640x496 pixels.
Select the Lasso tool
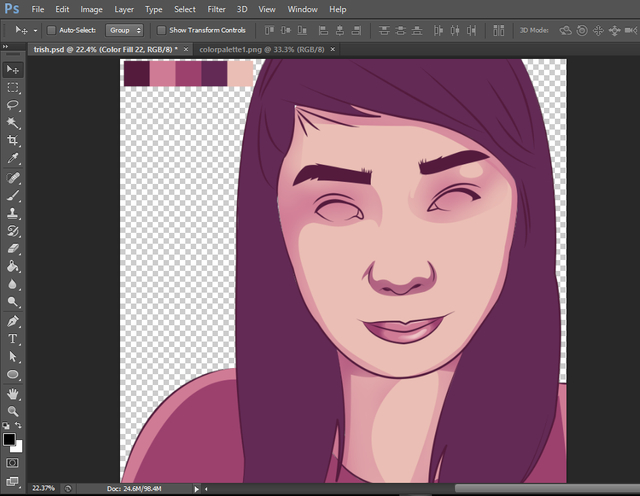point(13,105)
